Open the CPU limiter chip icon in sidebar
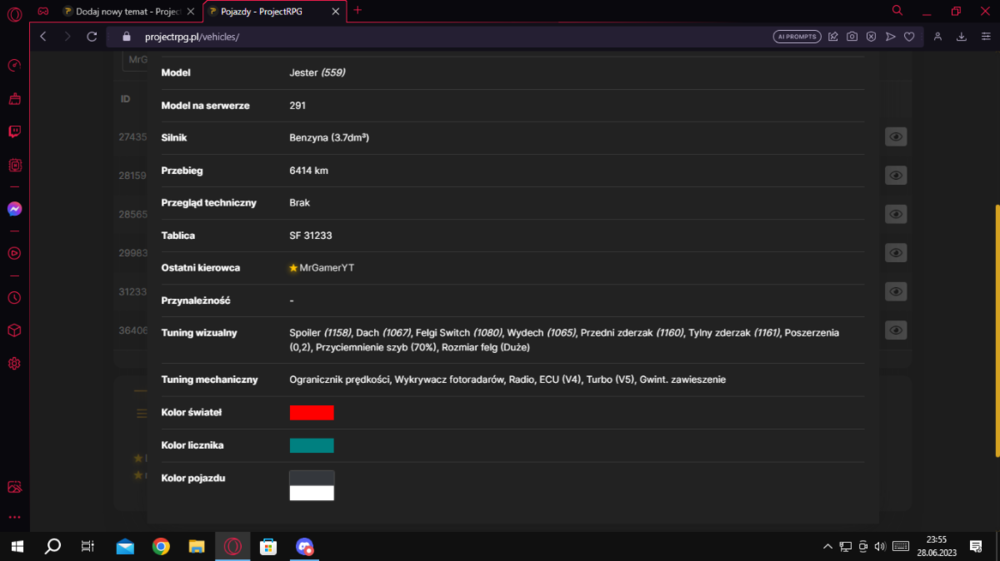This screenshot has width=1000, height=561. (14, 166)
